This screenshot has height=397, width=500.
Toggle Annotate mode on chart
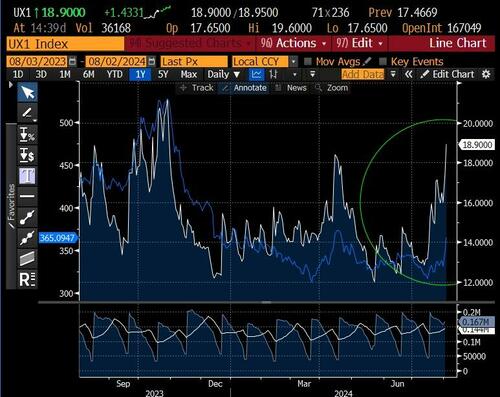point(245,88)
